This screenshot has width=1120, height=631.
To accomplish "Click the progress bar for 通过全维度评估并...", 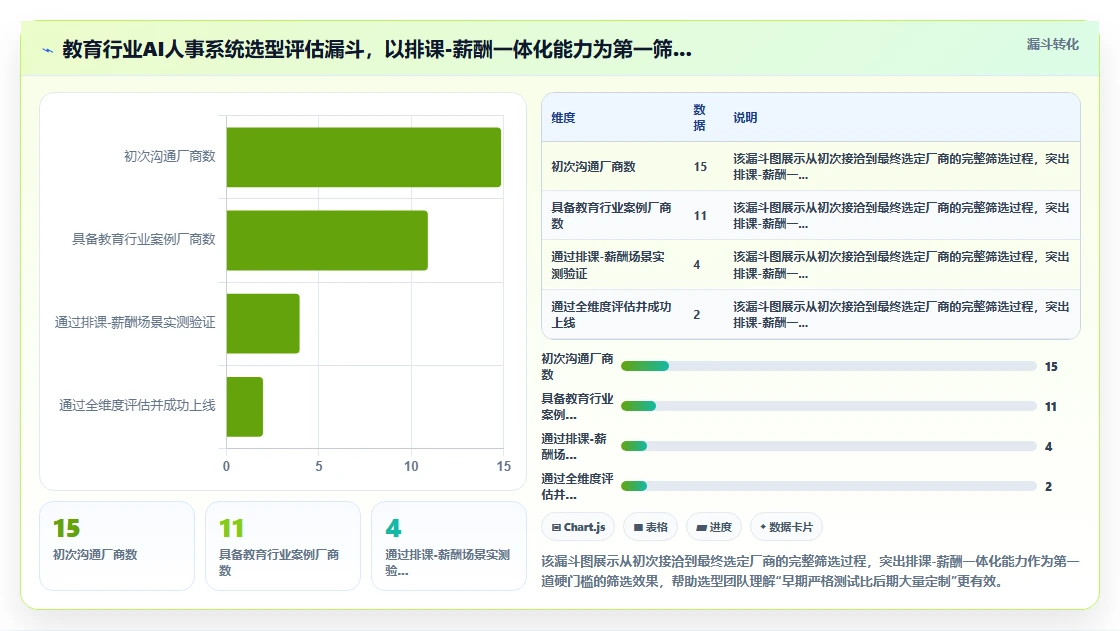I will coord(829,486).
